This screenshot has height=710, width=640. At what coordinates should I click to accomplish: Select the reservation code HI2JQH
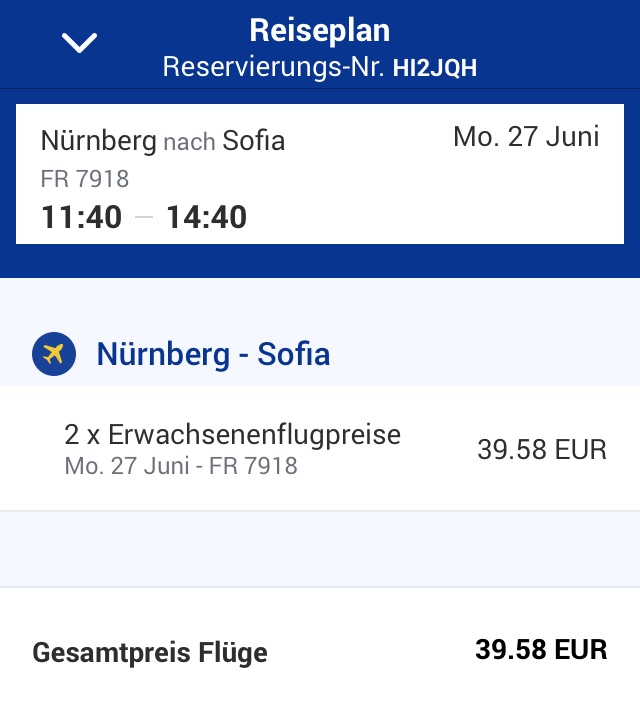tap(435, 67)
